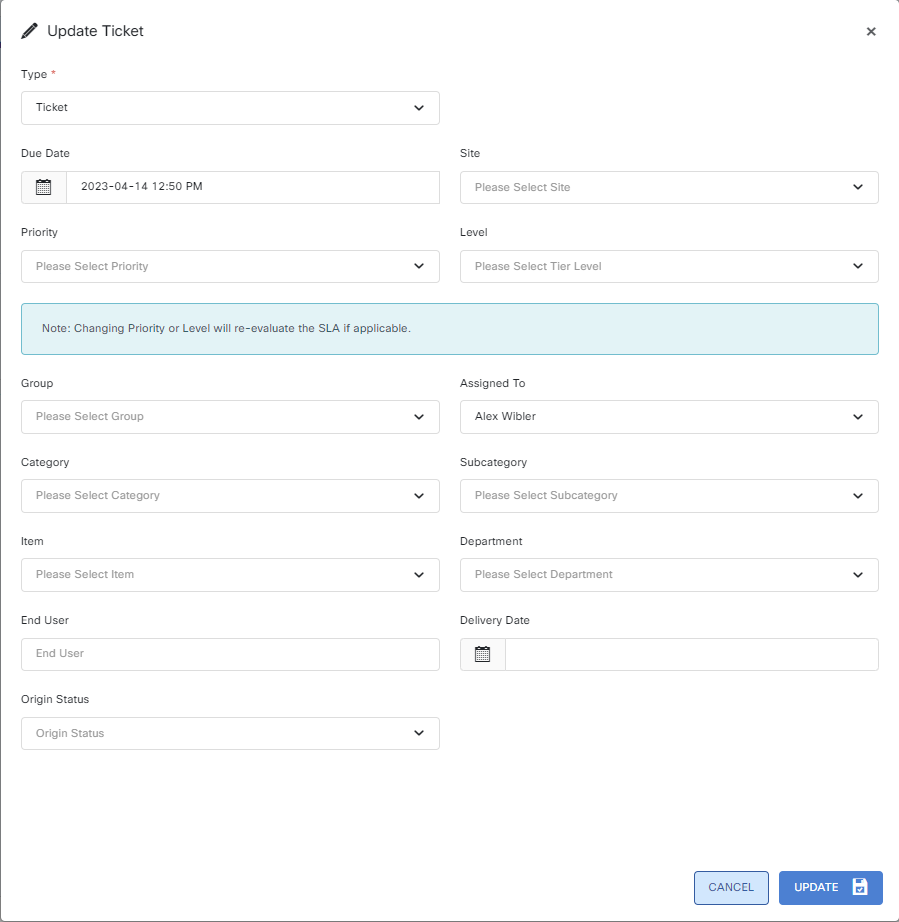This screenshot has height=922, width=899.
Task: Click the Delivery Date calendar icon
Action: (x=482, y=654)
